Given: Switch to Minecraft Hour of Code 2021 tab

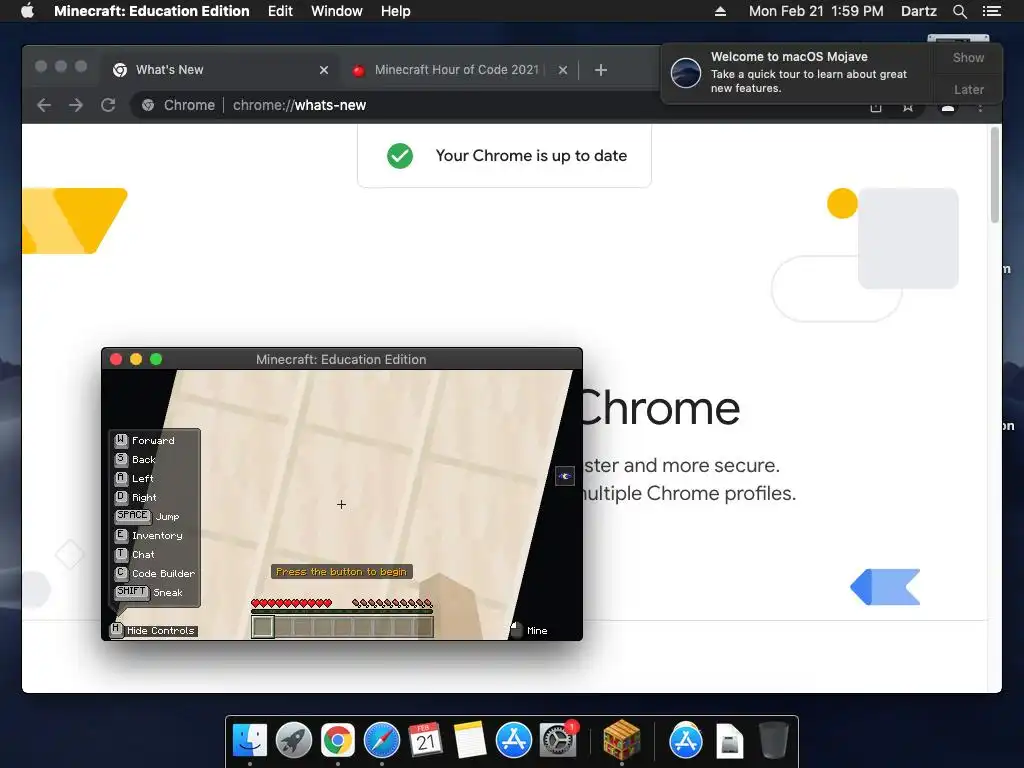Looking at the screenshot, I should (456, 70).
